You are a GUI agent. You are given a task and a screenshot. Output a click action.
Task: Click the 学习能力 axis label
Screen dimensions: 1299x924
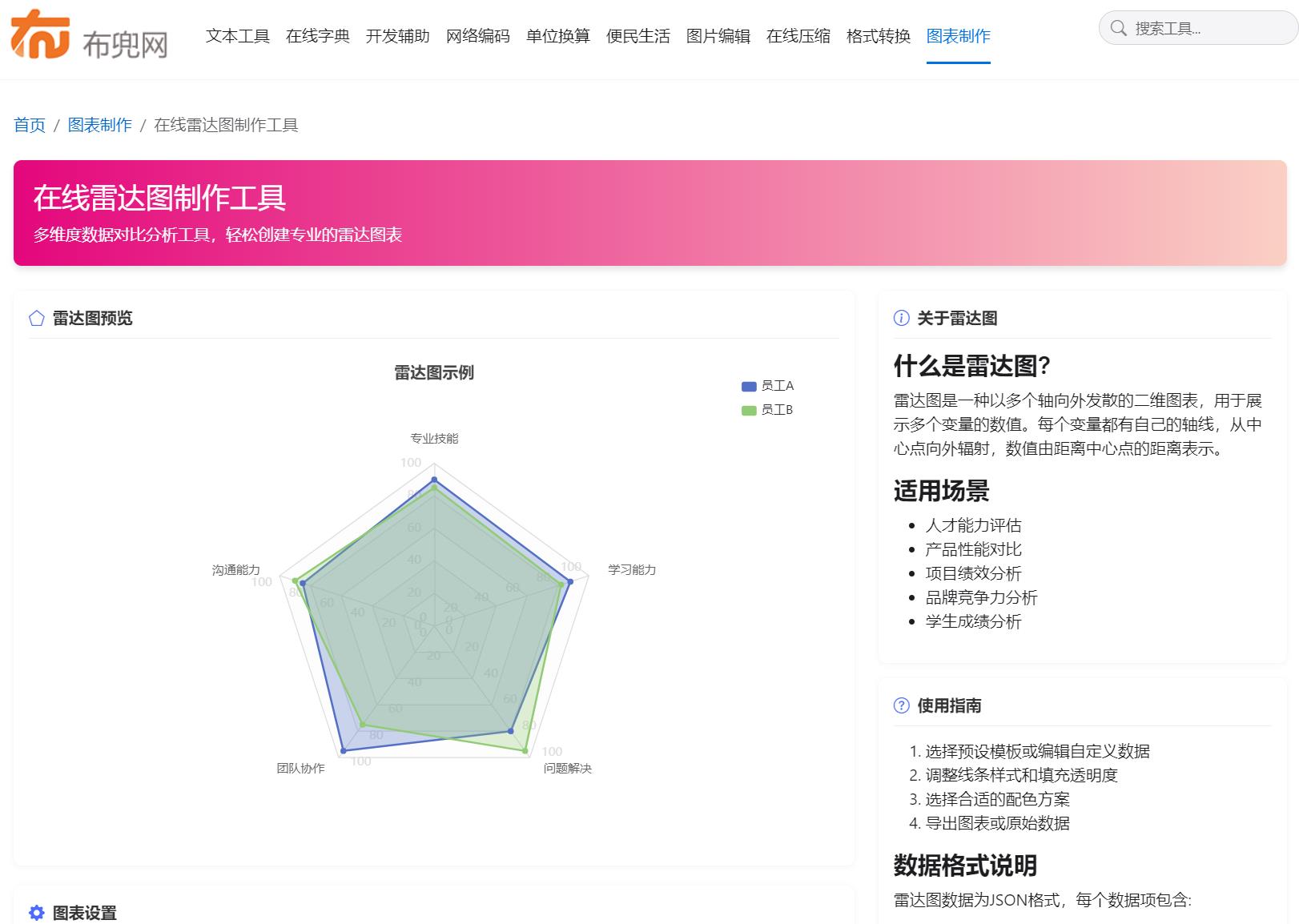click(632, 569)
